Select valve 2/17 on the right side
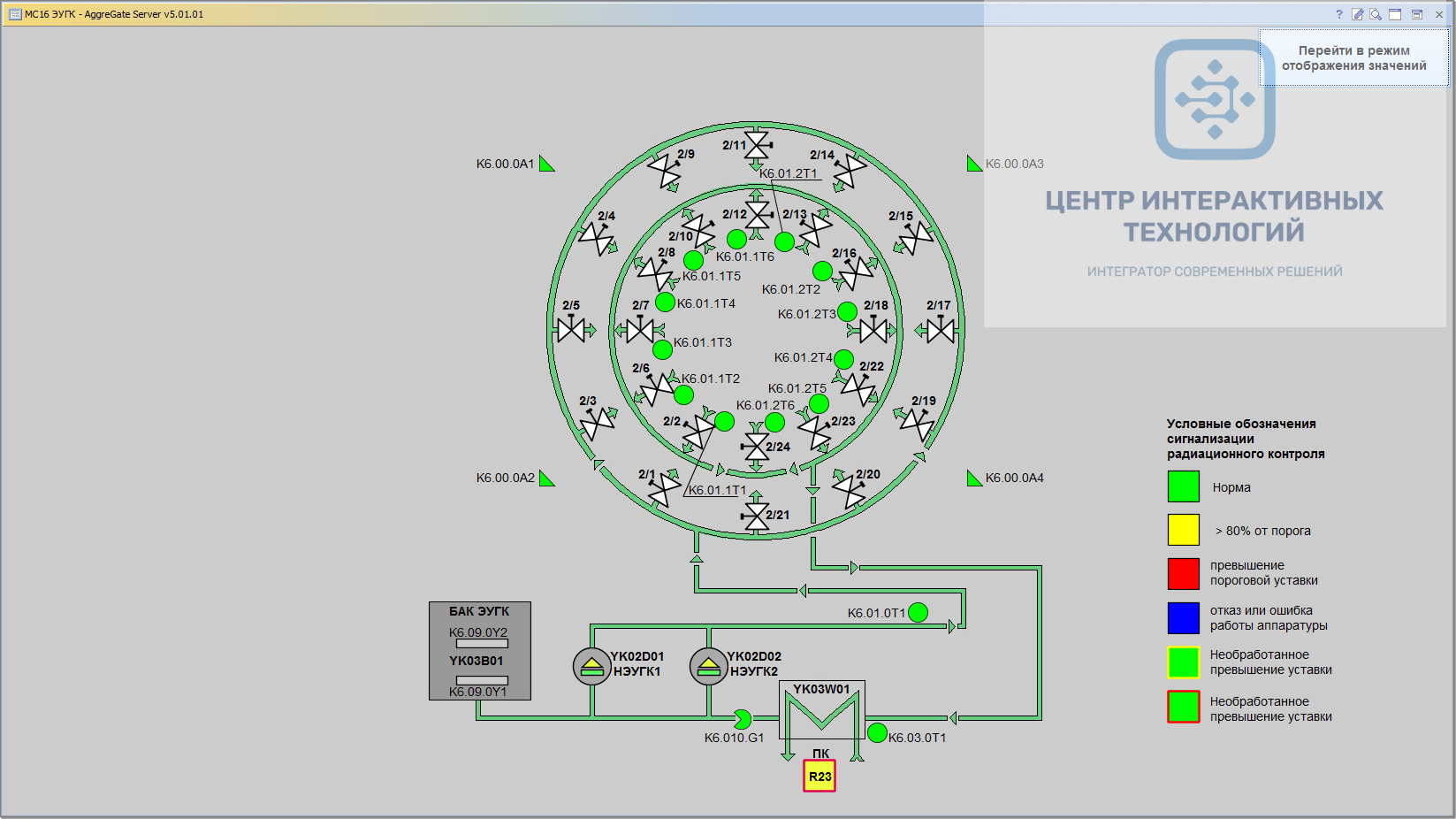 click(x=941, y=330)
